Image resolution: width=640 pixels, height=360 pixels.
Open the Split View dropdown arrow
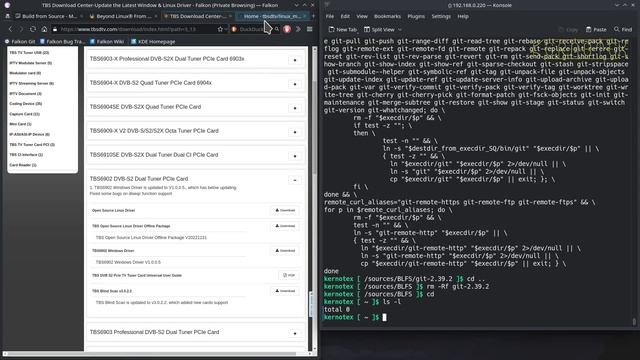coord(400,29)
